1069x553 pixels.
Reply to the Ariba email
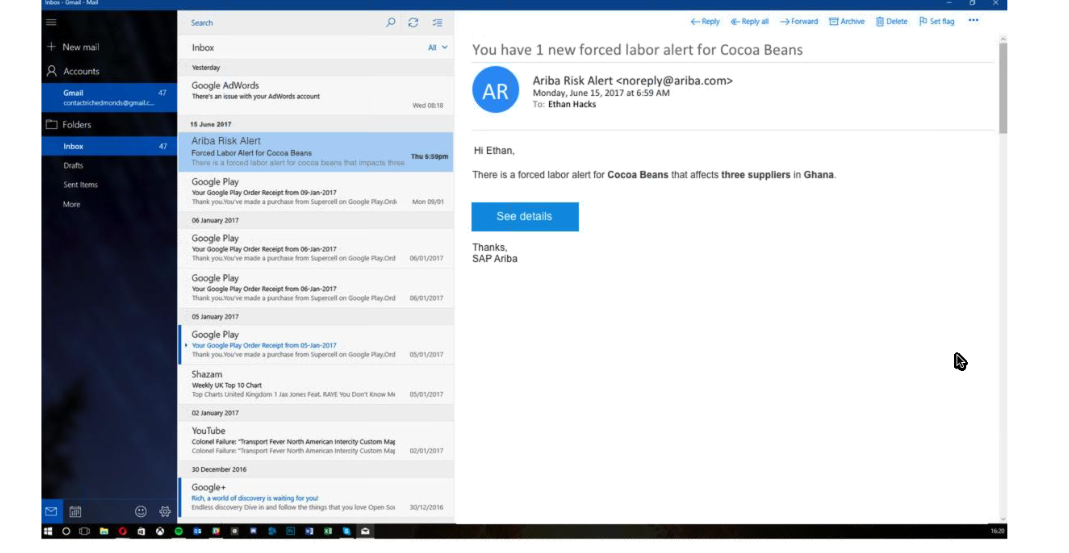click(705, 22)
